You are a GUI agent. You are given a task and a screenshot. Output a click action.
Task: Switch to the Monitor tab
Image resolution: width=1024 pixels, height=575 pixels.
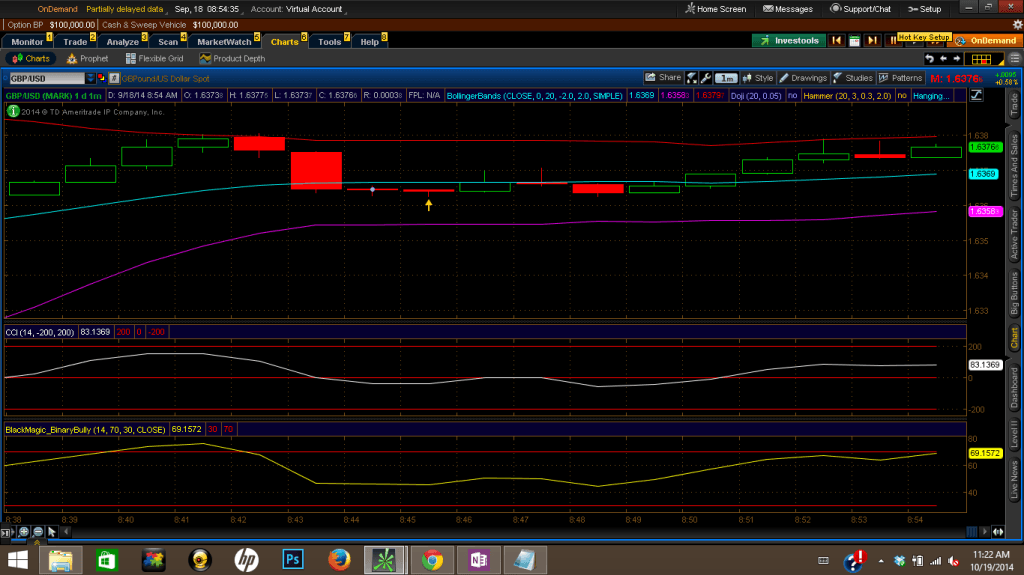click(27, 41)
